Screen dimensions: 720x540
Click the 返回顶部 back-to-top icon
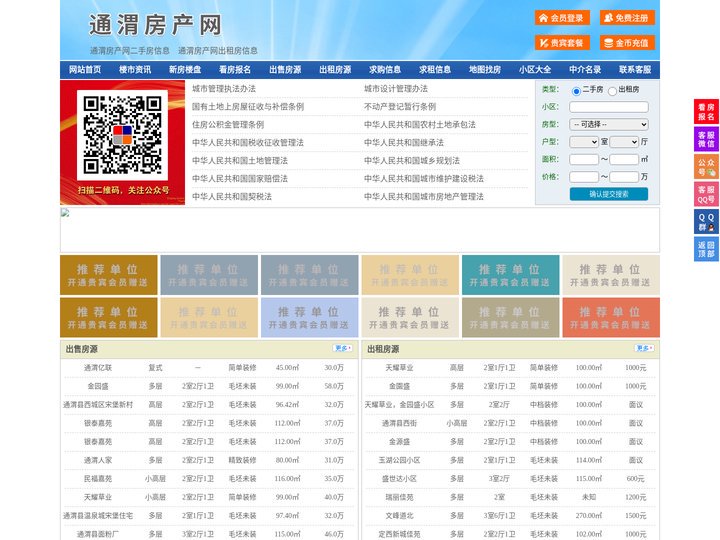tap(706, 249)
